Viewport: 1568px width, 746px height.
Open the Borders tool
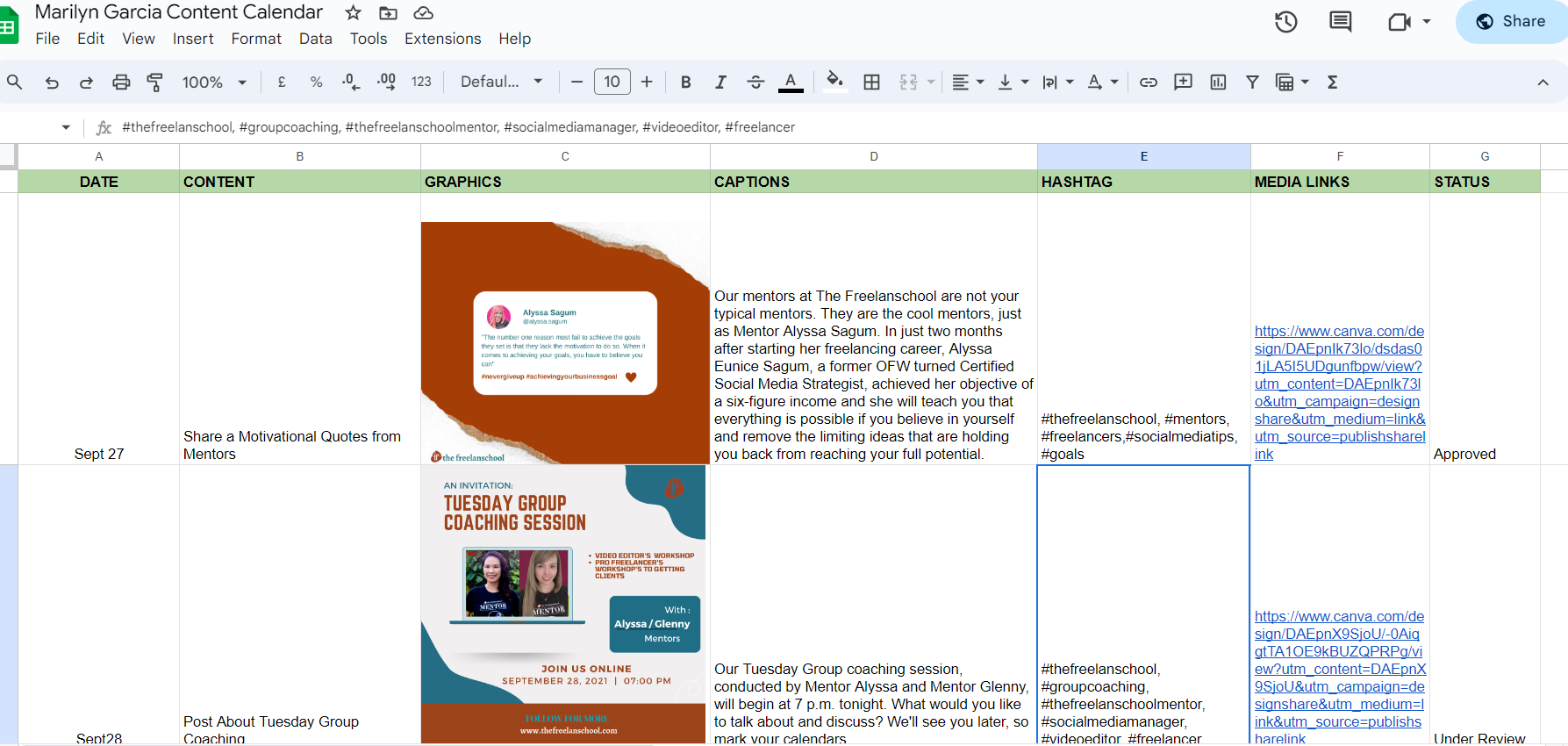click(x=871, y=82)
